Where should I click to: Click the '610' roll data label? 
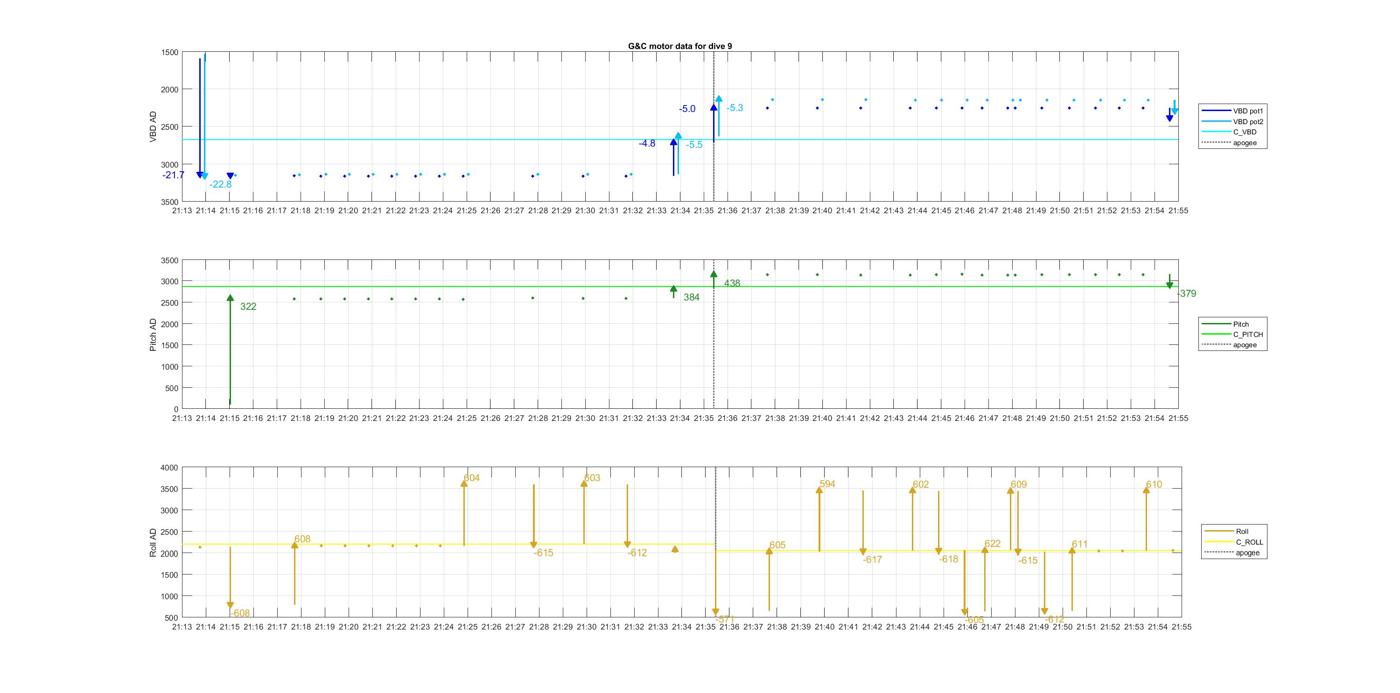[1154, 484]
